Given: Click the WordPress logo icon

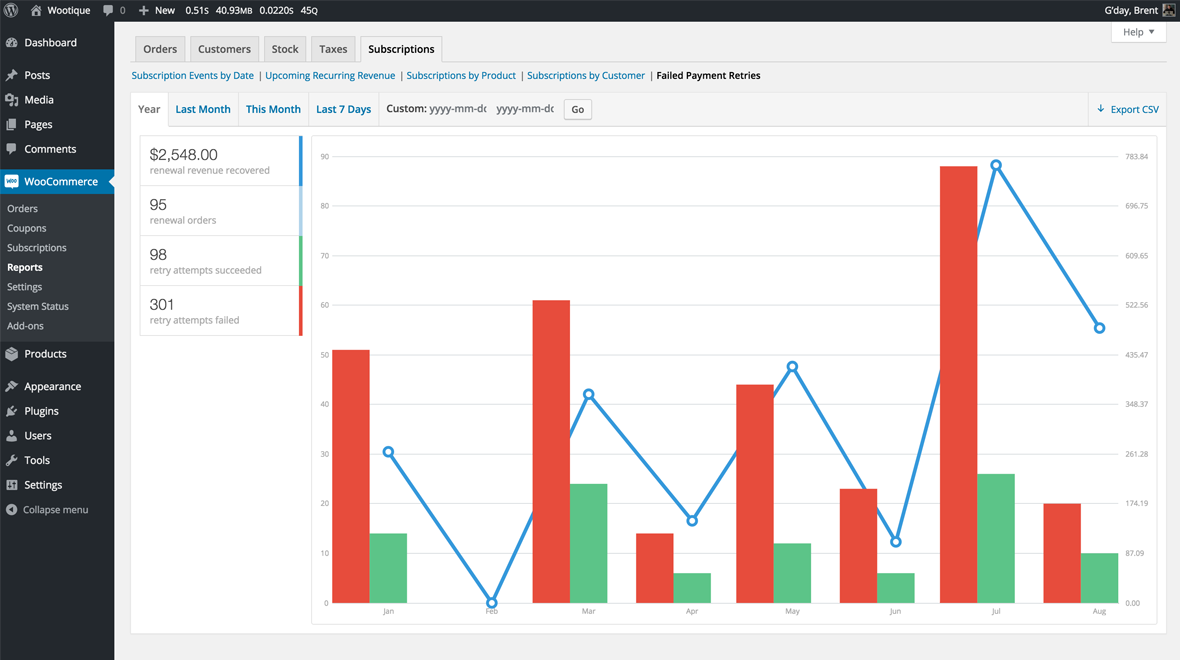Looking at the screenshot, I should coord(12,10).
